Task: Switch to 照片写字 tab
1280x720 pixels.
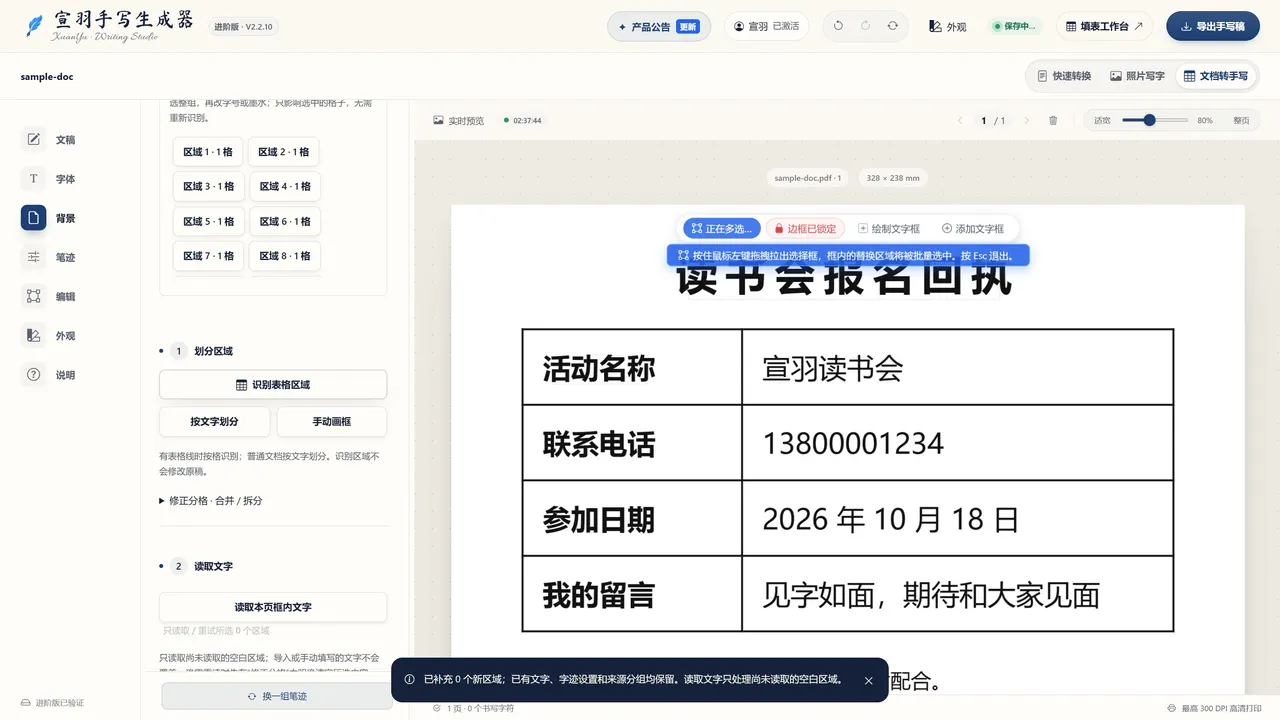Action: pyautogui.click(x=1137, y=76)
